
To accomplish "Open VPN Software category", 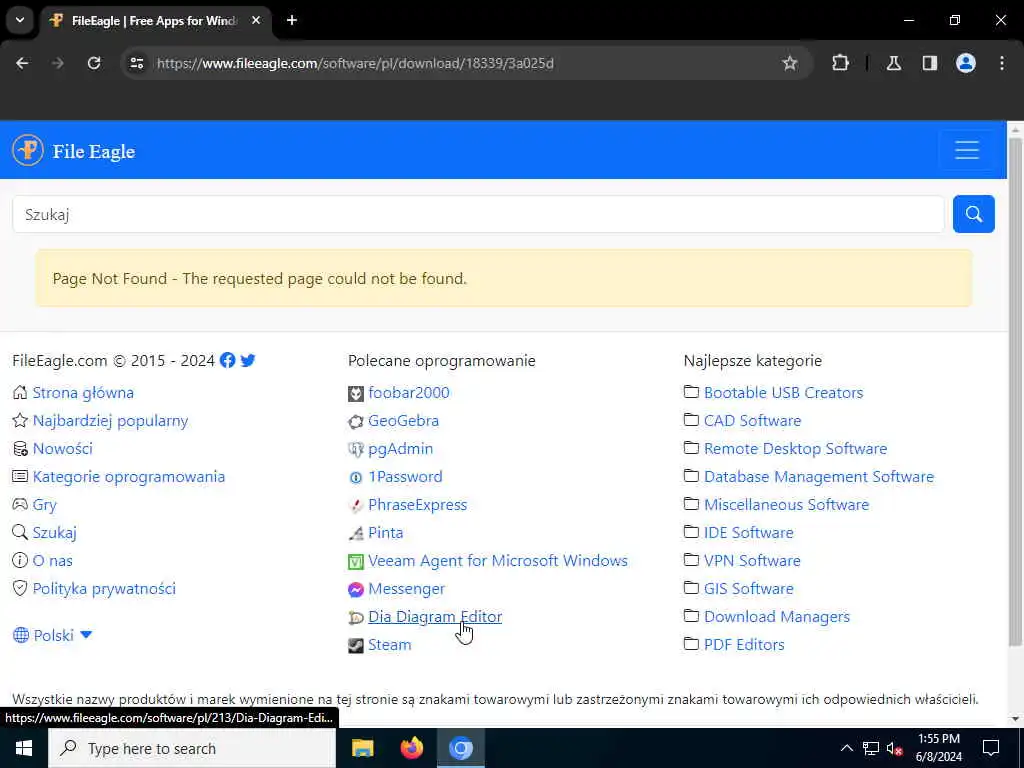I will point(752,561).
